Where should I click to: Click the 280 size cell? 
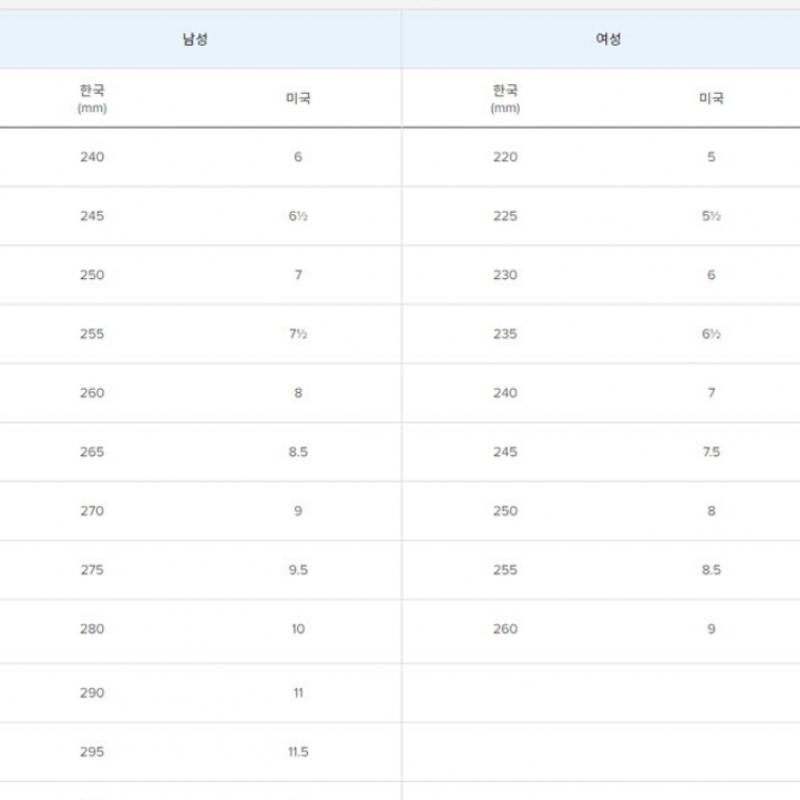tap(92, 629)
